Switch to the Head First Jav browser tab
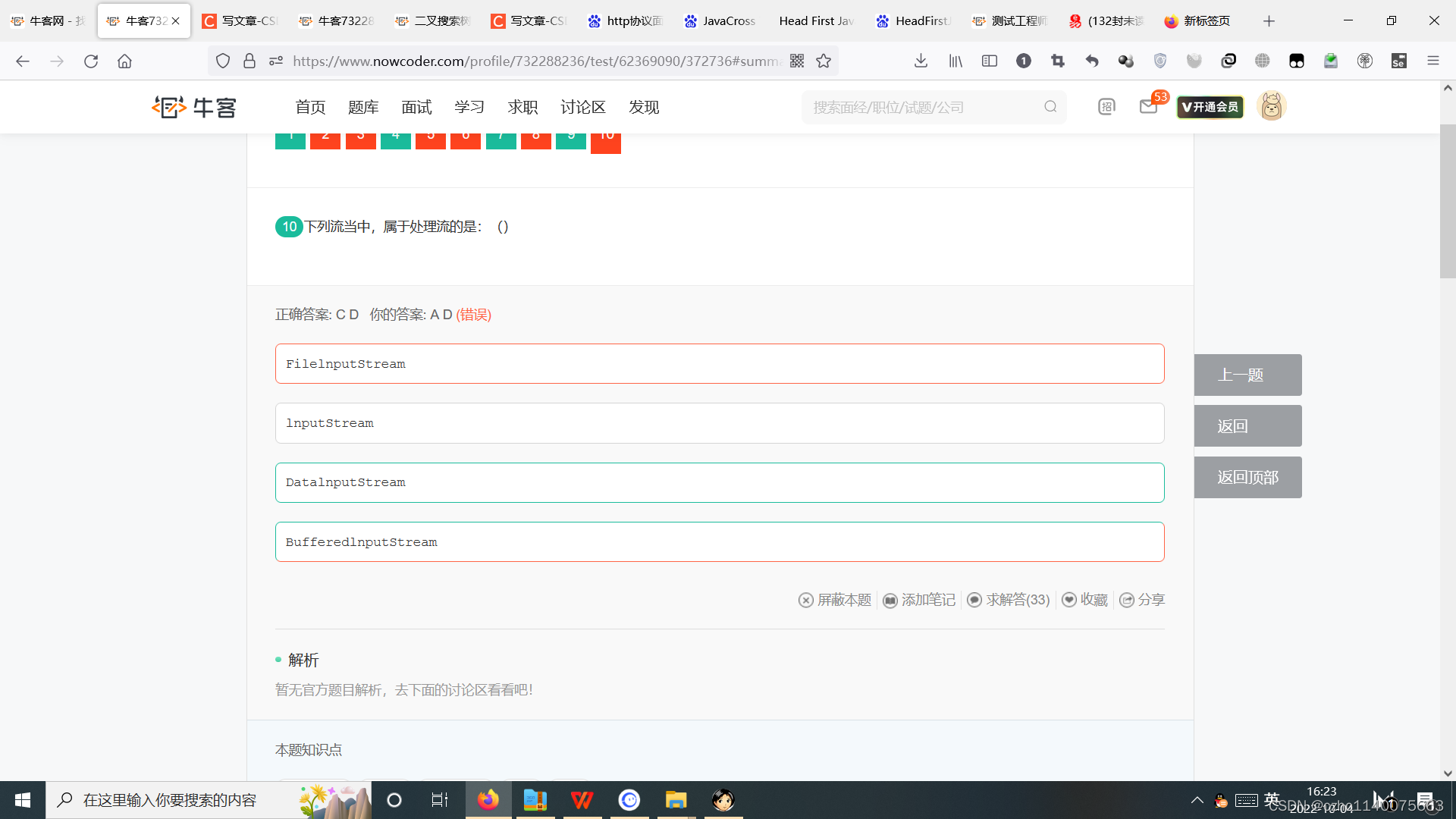Viewport: 1456px width, 819px height. tap(816, 21)
